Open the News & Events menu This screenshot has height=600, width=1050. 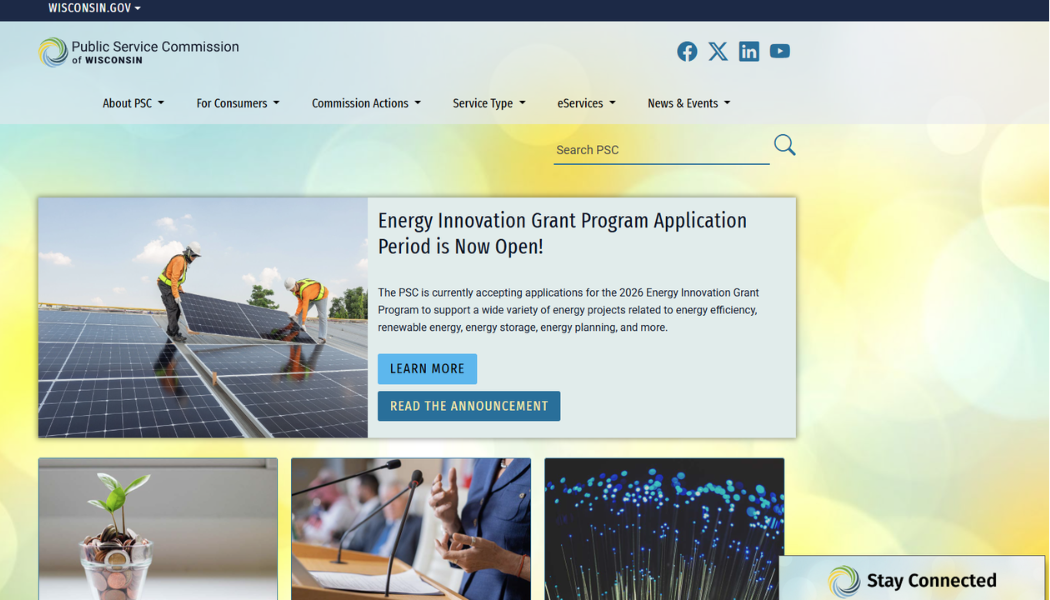pos(688,103)
